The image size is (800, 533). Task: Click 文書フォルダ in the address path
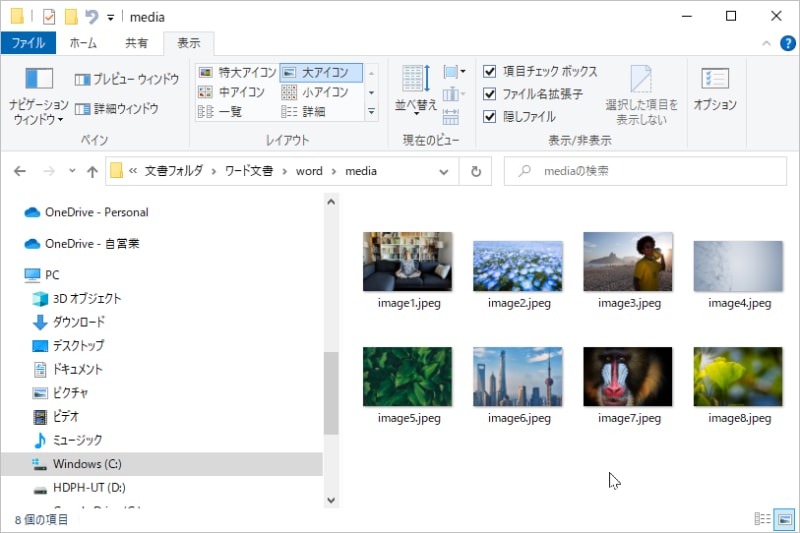[174, 171]
